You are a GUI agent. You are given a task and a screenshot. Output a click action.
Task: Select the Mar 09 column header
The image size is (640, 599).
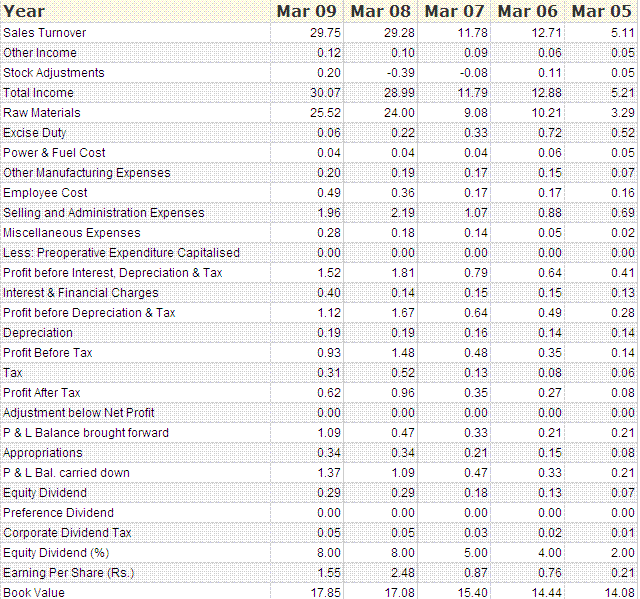pyautogui.click(x=308, y=11)
